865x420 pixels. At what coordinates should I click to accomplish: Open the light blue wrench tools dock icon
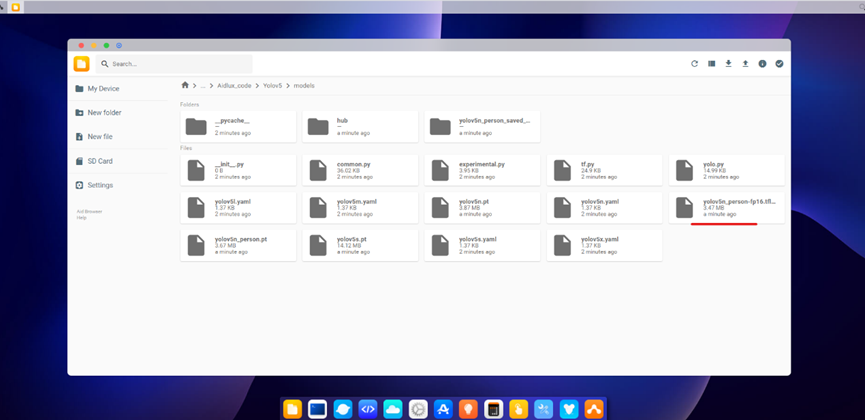coord(544,409)
